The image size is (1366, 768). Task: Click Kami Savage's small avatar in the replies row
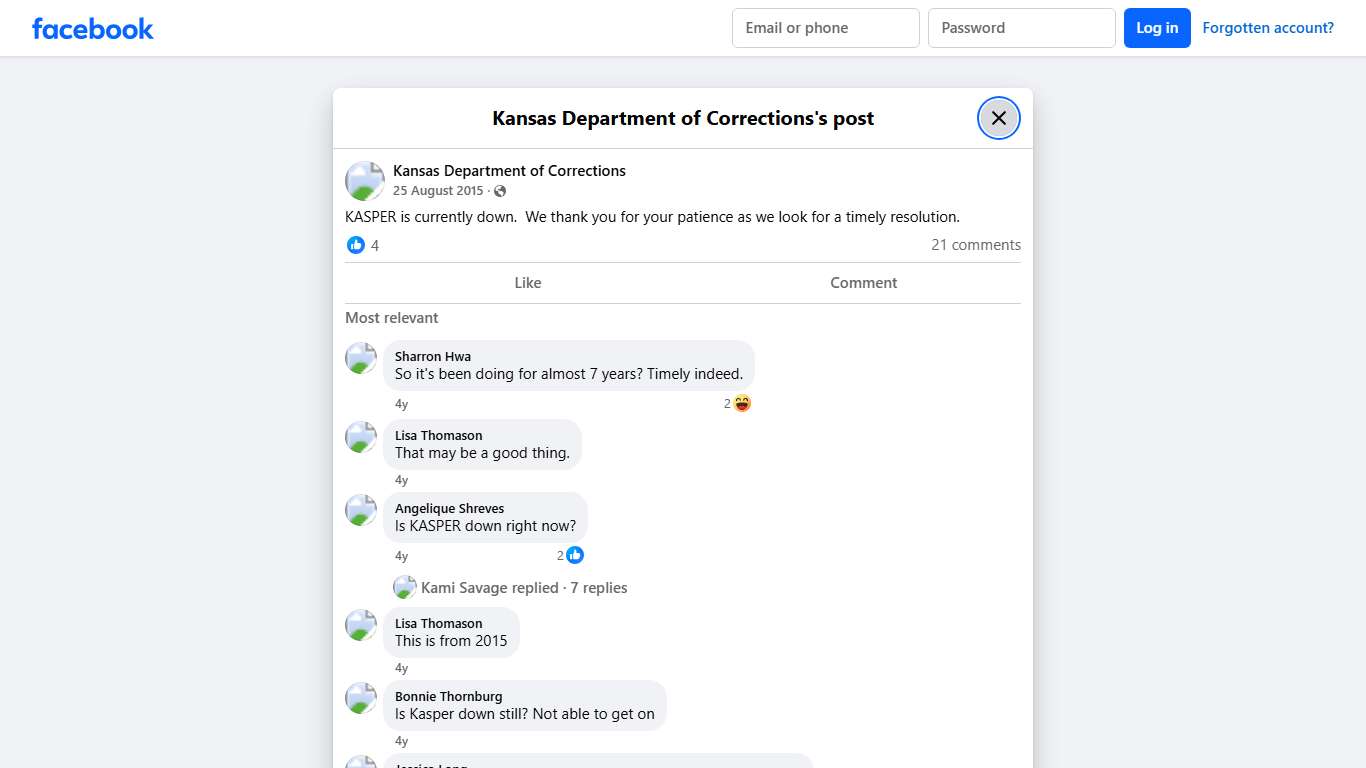(404, 587)
